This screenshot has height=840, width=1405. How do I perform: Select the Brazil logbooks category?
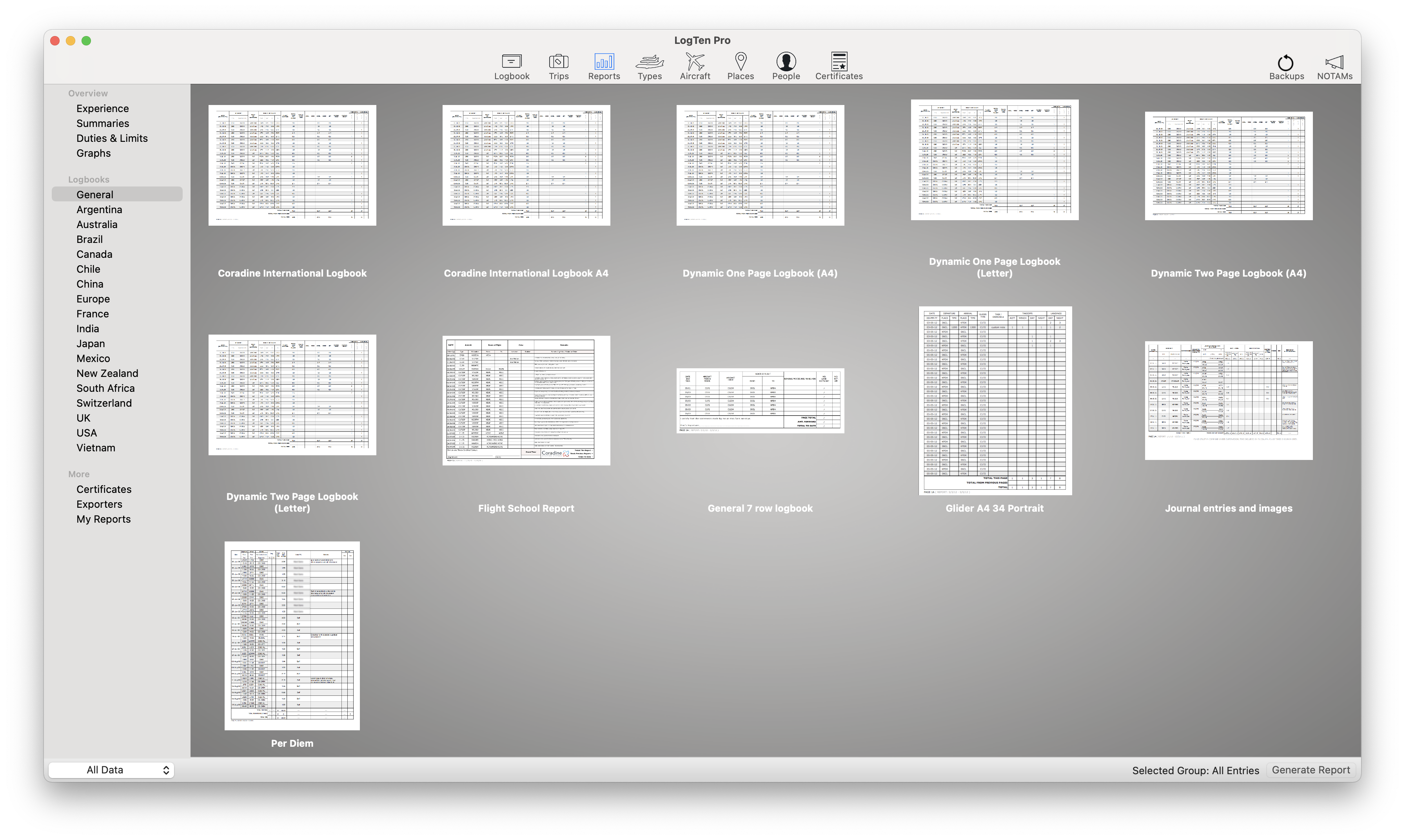point(89,239)
